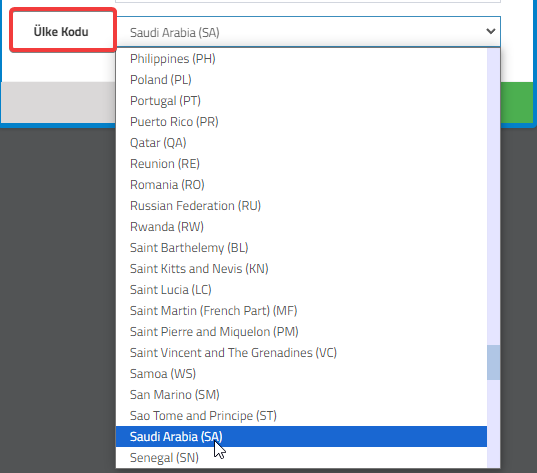537x473 pixels.
Task: Select Romania (RO) option
Action: (301, 185)
